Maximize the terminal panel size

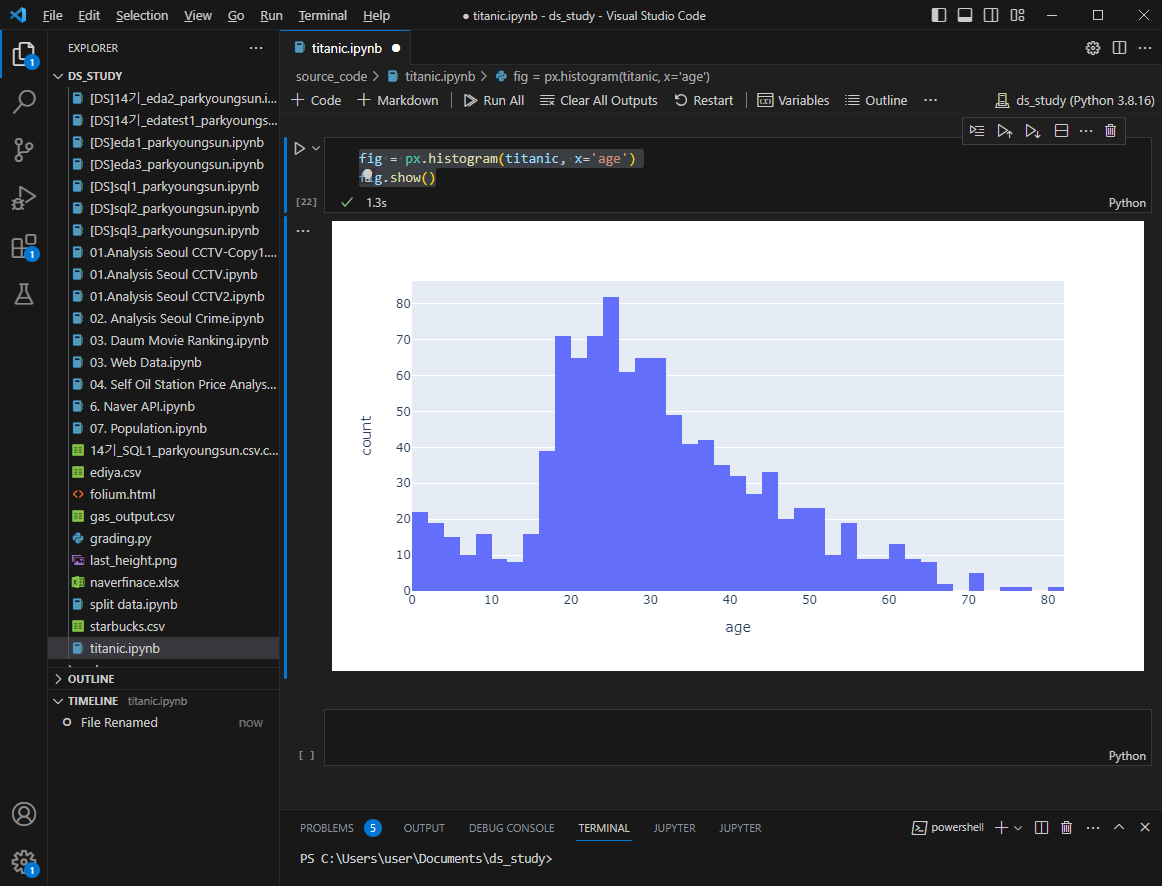(1119, 827)
